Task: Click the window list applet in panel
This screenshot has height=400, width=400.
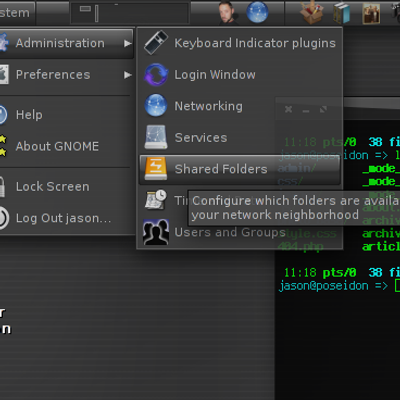Action: point(130,13)
